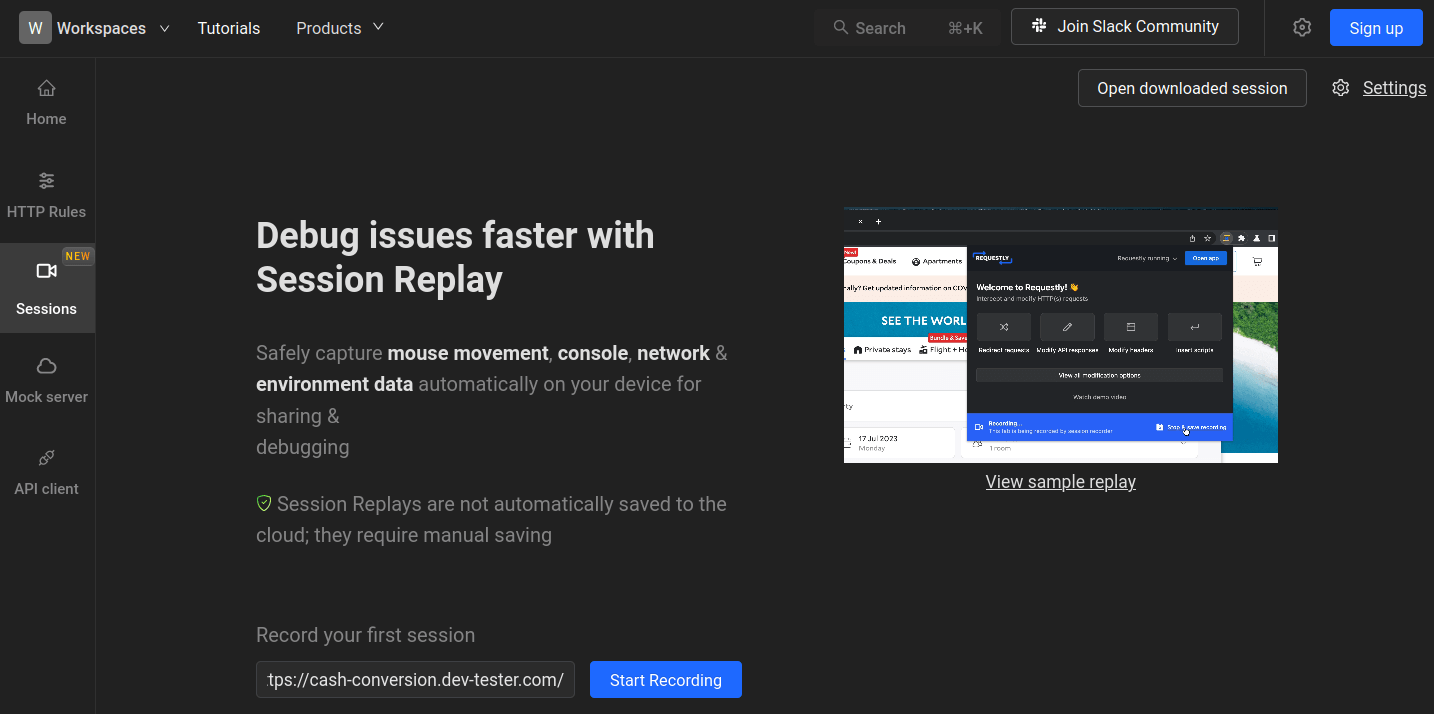Viewport: 1434px width, 714px height.
Task: Click the Sessions NEW badge
Action: pyautogui.click(x=78, y=256)
